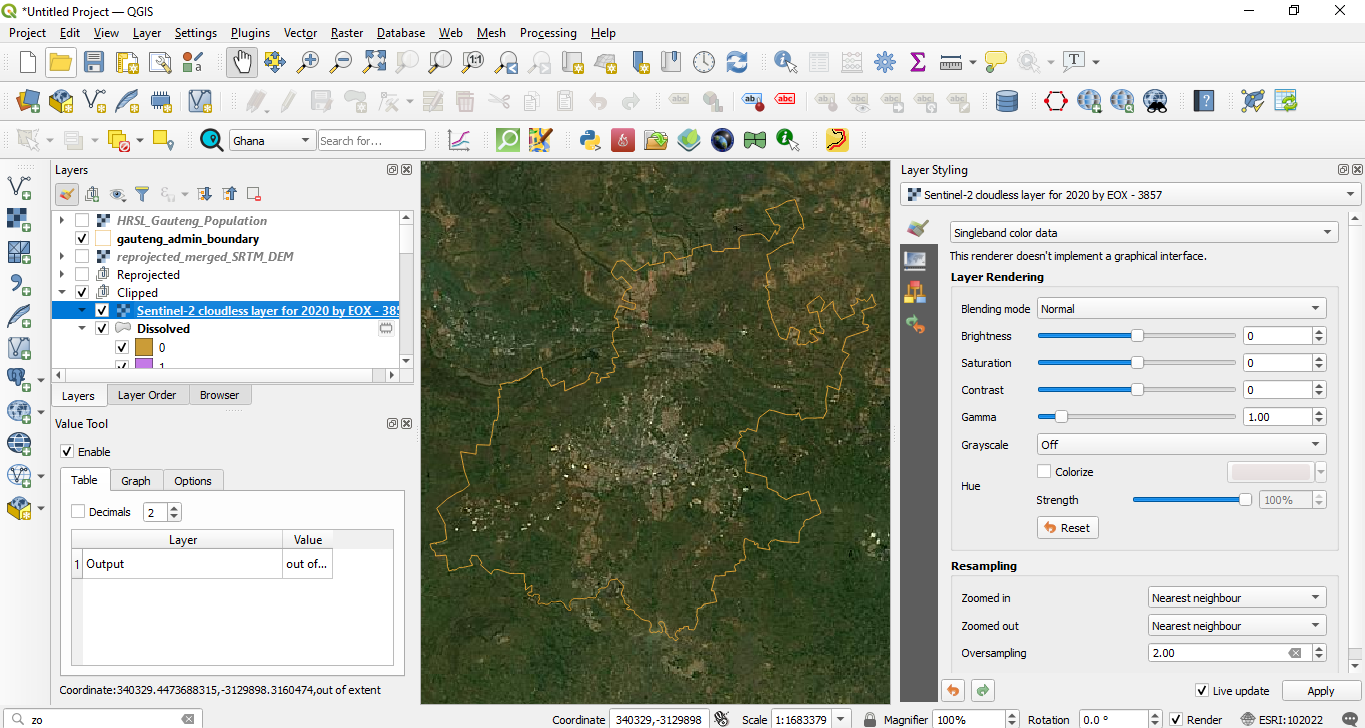Check the Reprojected group checkbox
The height and width of the screenshot is (728, 1365).
tap(82, 274)
